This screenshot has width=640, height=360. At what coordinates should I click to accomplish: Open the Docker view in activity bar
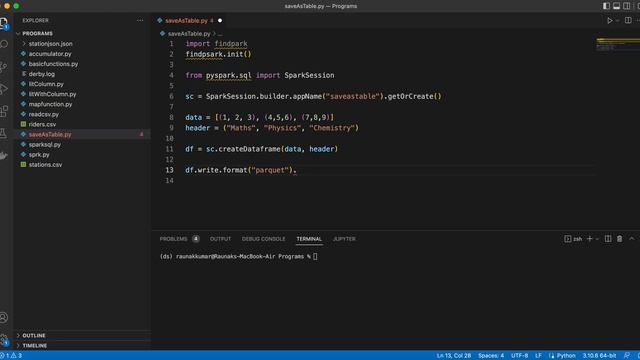coord(4,156)
